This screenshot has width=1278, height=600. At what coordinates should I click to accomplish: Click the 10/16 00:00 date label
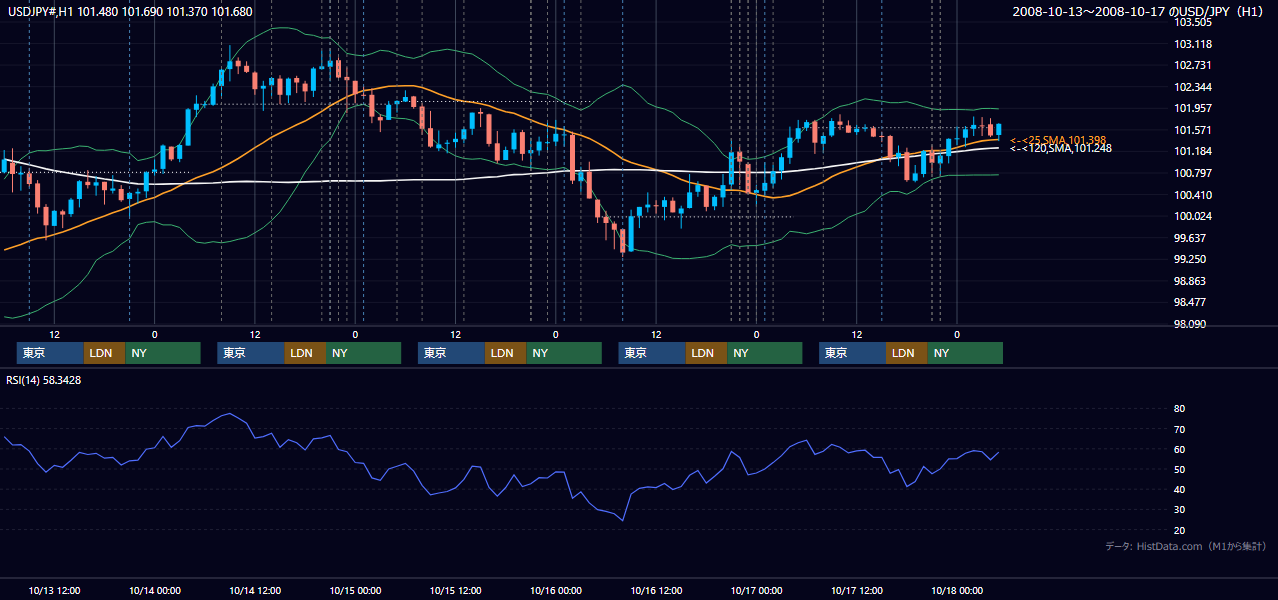point(556,590)
